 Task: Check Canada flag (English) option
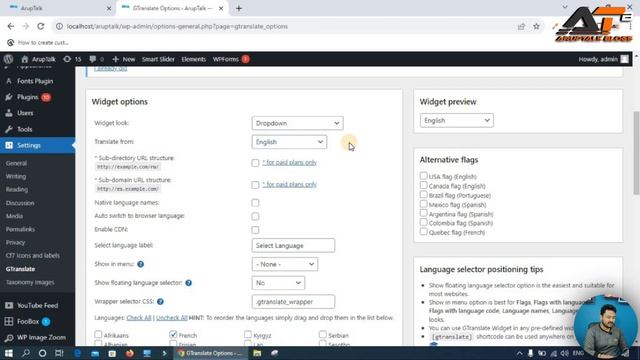[x=423, y=185]
